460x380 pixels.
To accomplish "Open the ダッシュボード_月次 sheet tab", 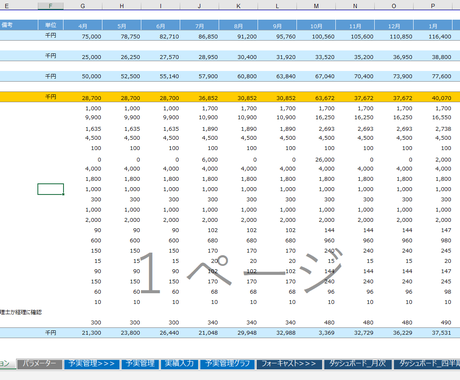I will pos(357,364).
